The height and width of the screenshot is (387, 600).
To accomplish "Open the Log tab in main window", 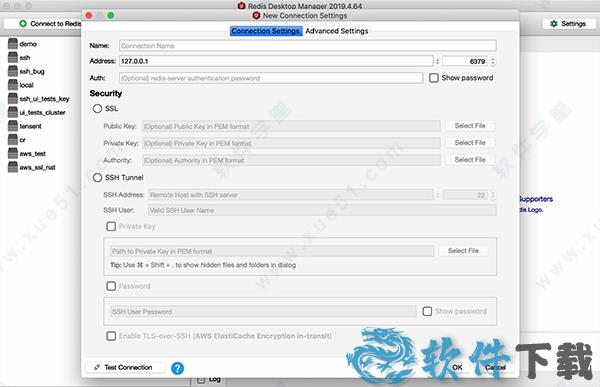I will coord(209,380).
